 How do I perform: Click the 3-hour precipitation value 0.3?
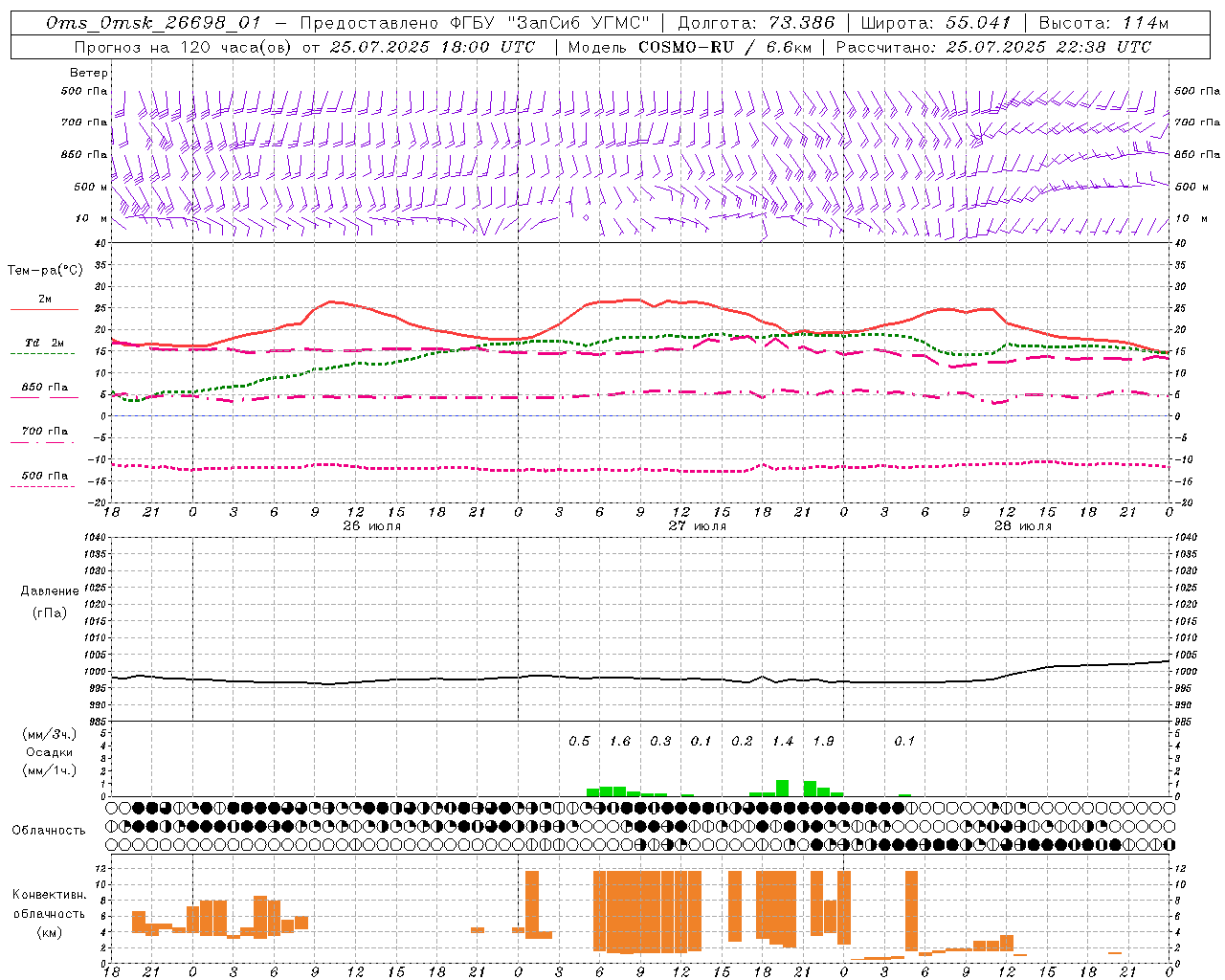tap(660, 742)
